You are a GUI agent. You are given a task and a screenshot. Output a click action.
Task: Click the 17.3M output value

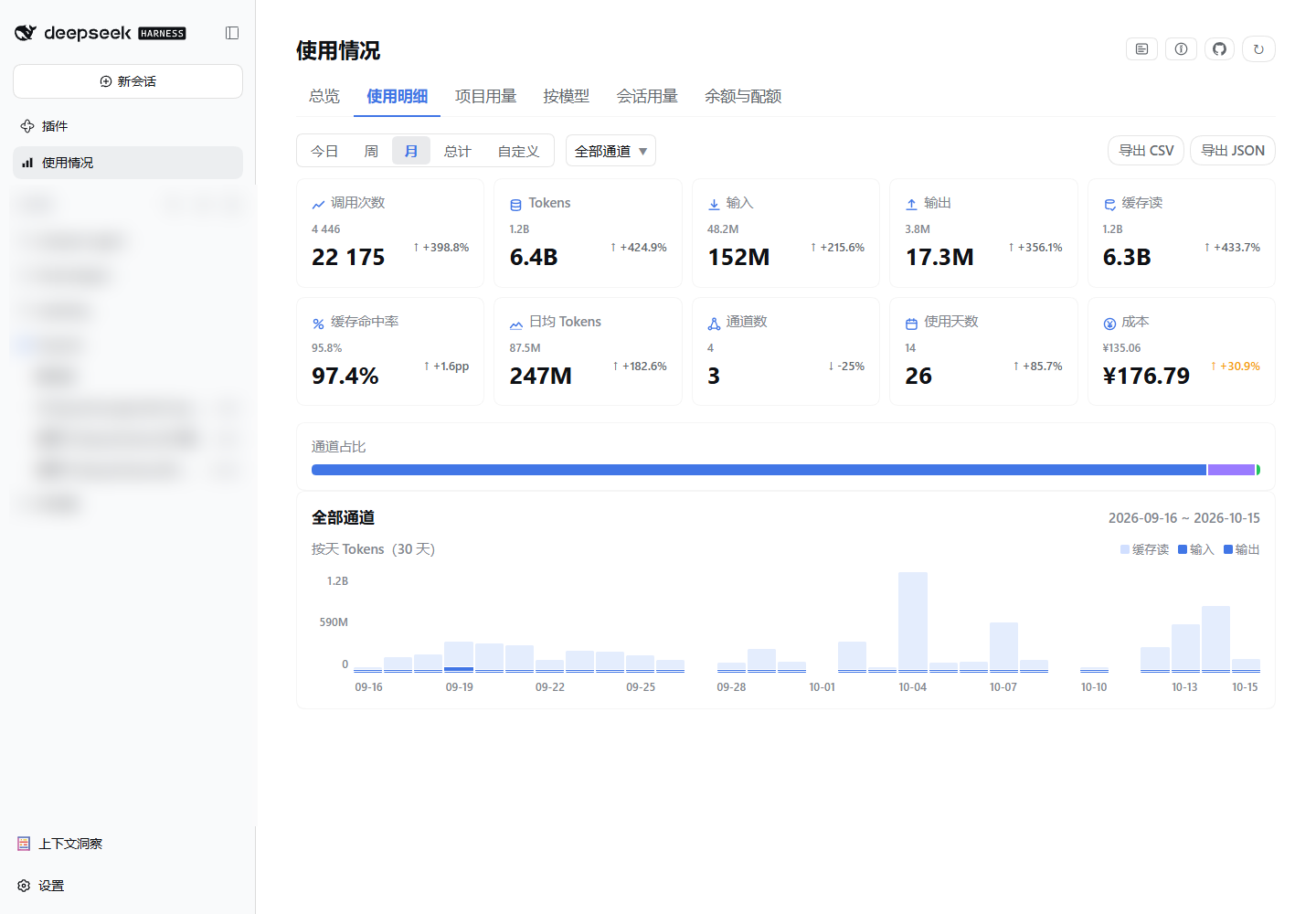(939, 258)
